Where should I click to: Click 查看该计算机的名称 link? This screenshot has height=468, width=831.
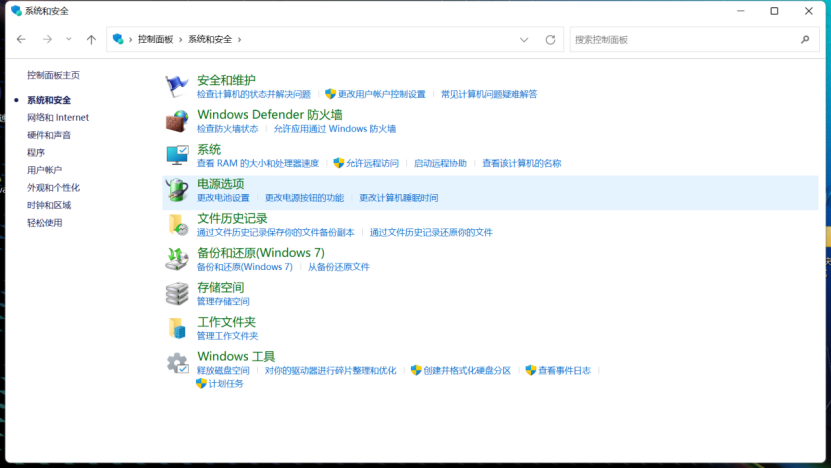[x=521, y=163]
